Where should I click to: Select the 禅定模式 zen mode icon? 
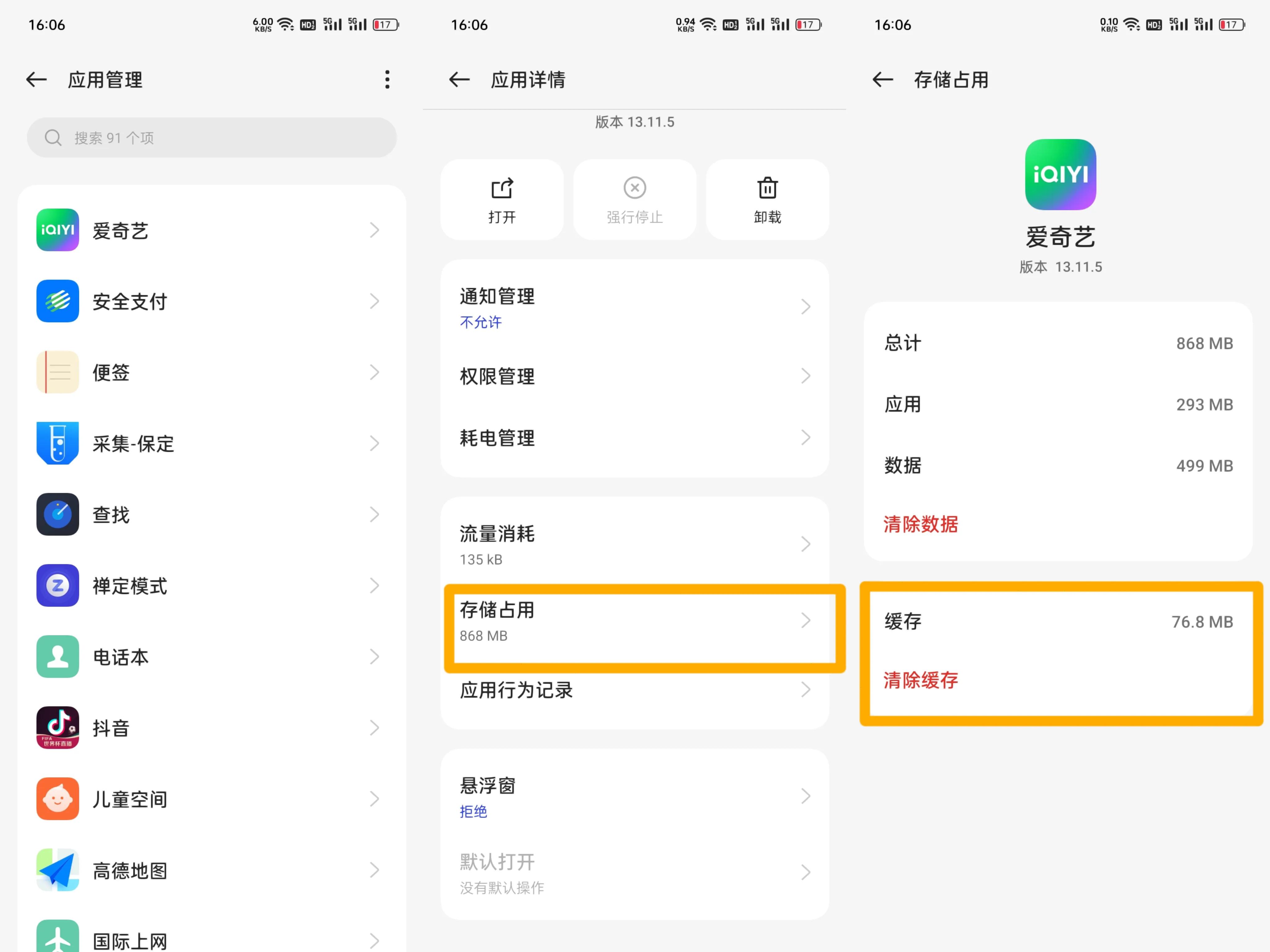tap(57, 585)
